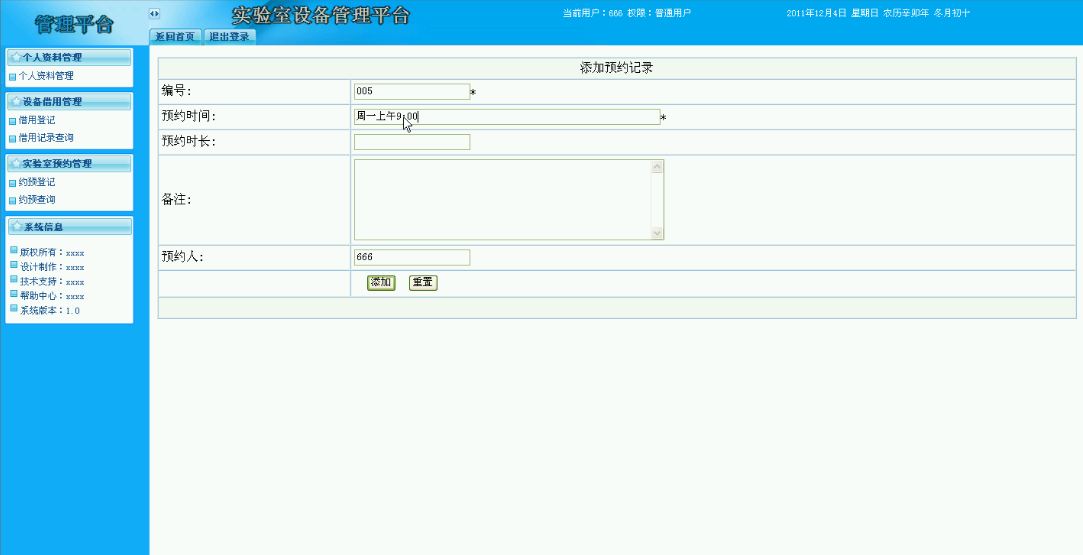
Task: Click inside the 备注 text area
Action: [x=502, y=199]
